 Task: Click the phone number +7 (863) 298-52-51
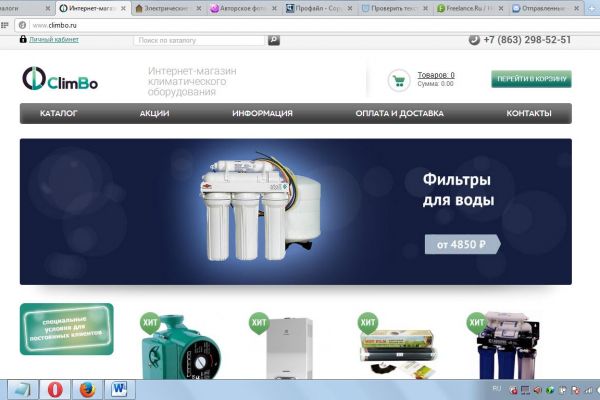pyautogui.click(x=527, y=40)
